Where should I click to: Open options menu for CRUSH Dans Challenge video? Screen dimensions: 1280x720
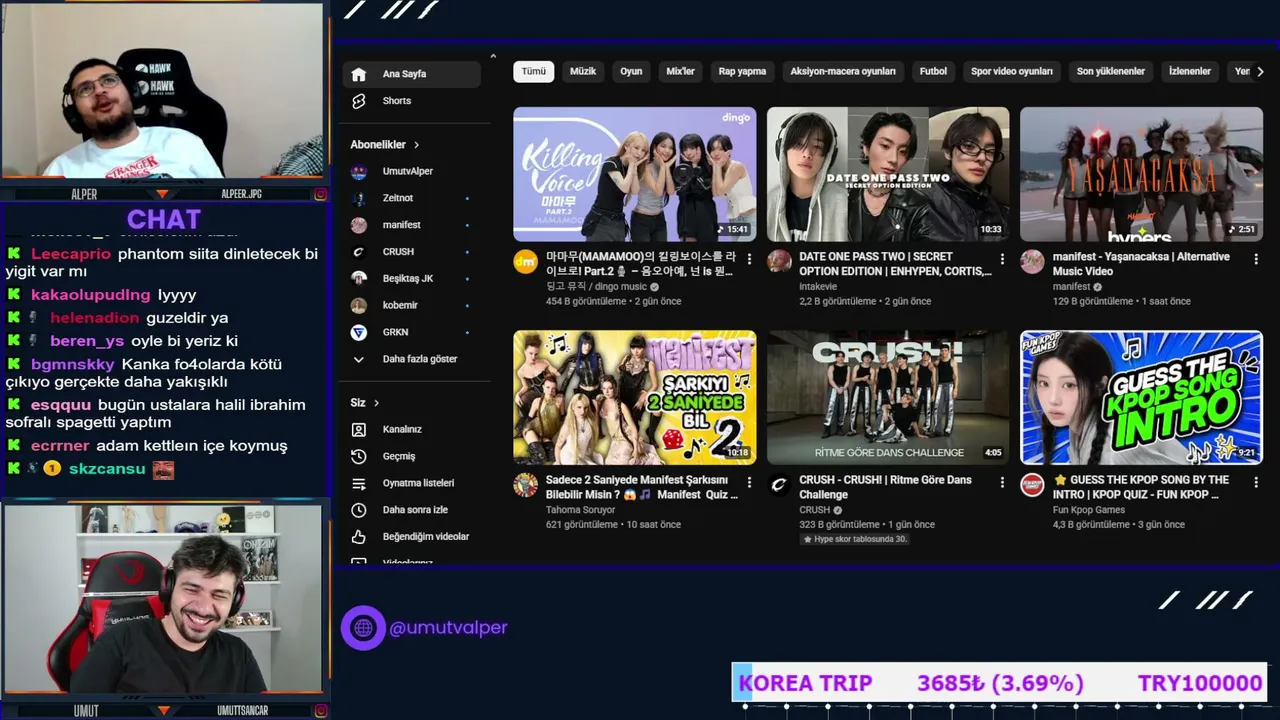click(1002, 482)
